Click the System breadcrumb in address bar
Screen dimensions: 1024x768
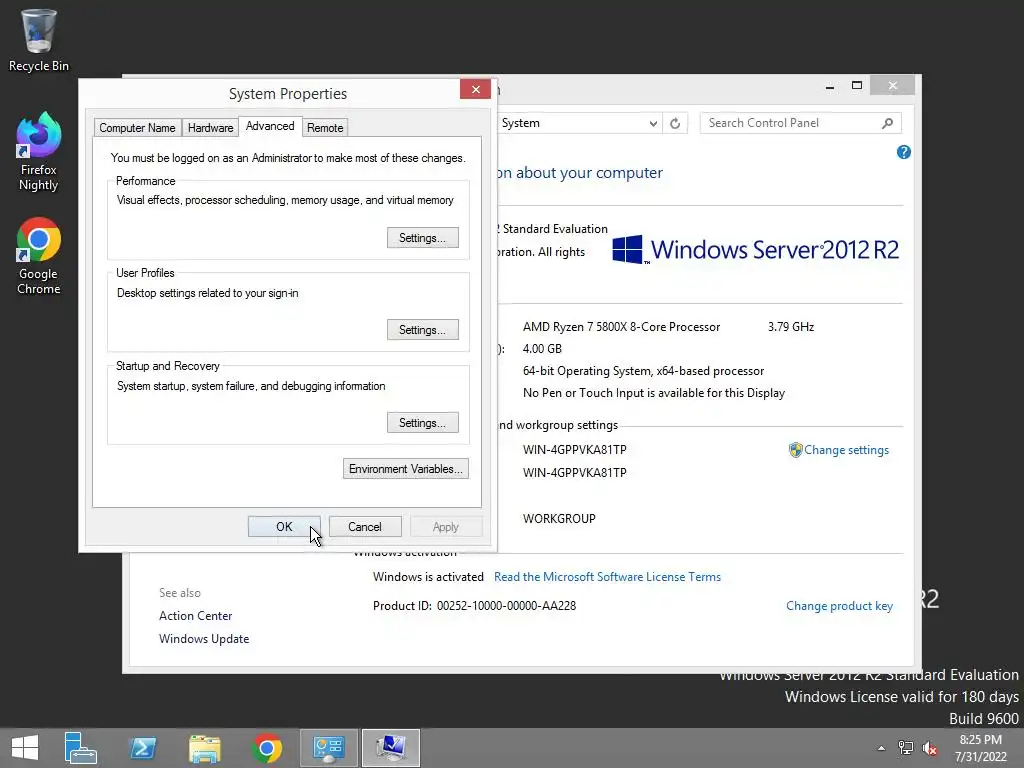tap(520, 123)
